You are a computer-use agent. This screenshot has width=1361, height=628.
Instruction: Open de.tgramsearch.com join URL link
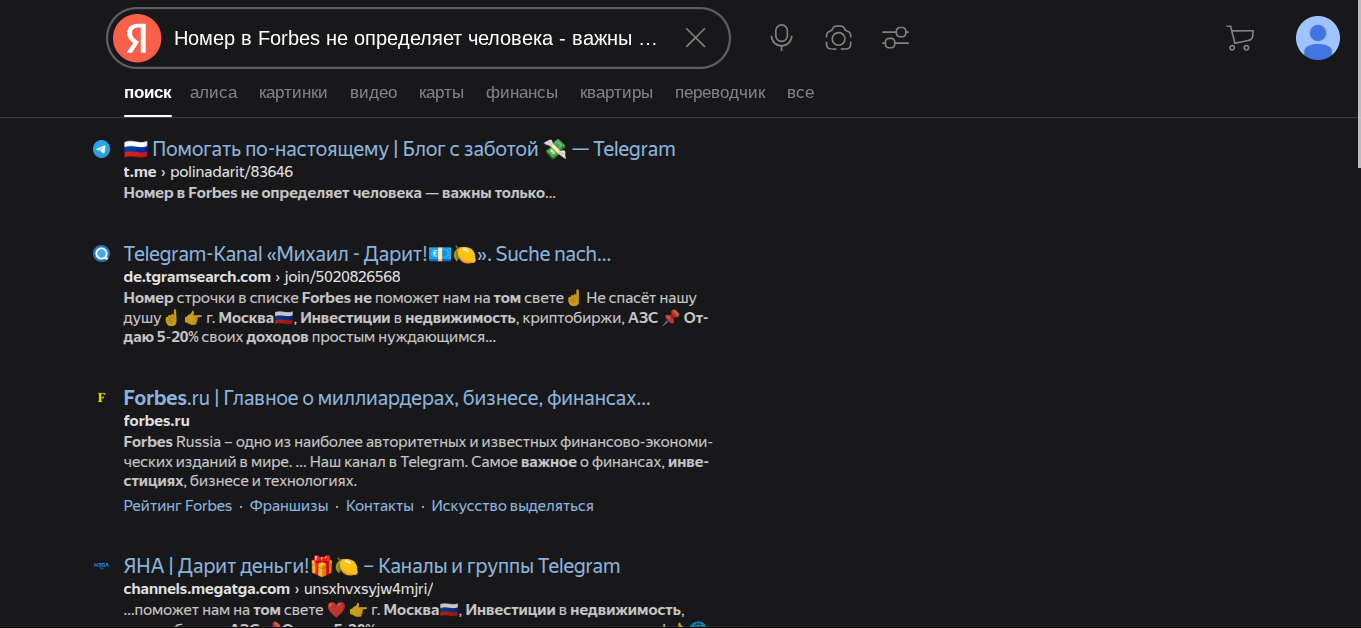(262, 277)
